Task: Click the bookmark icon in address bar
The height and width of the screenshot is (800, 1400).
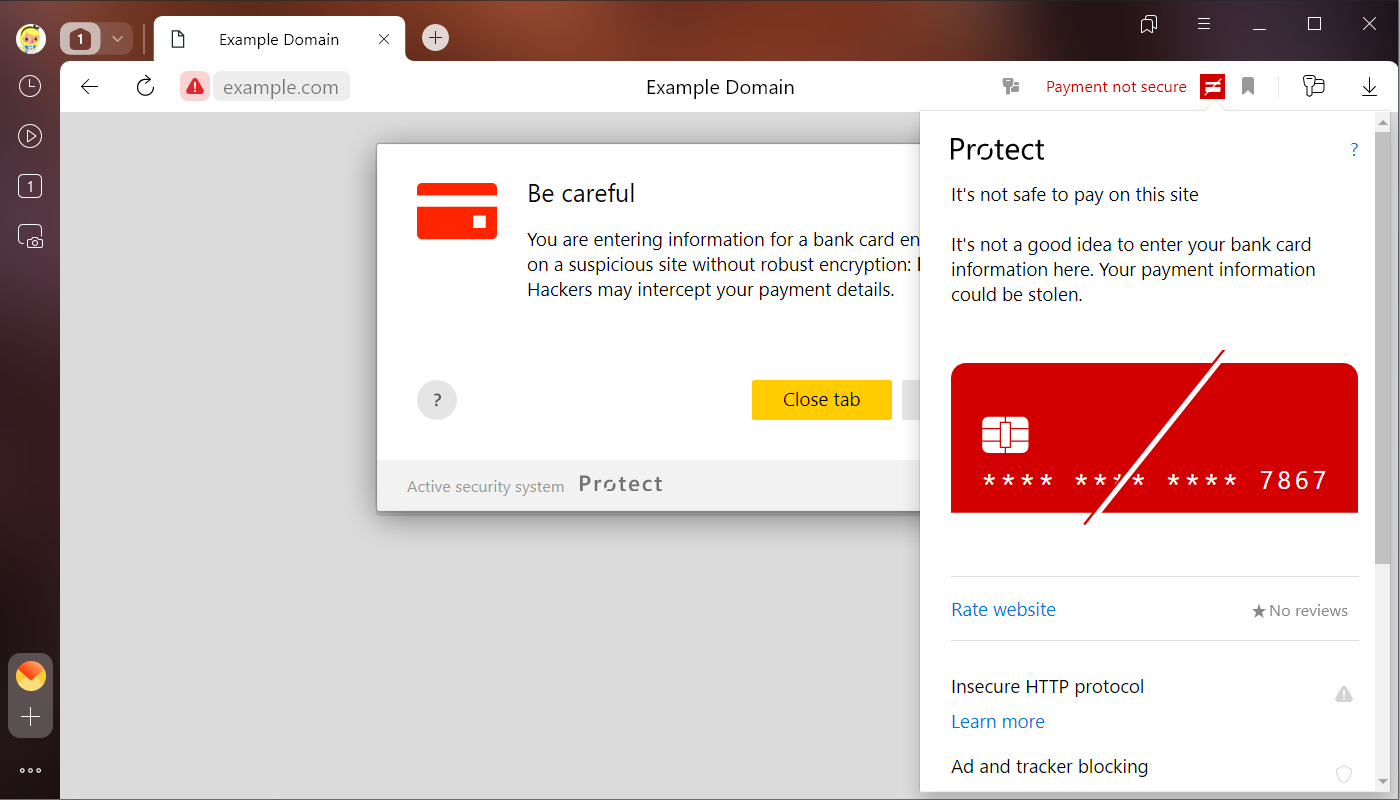Action: click(1248, 87)
